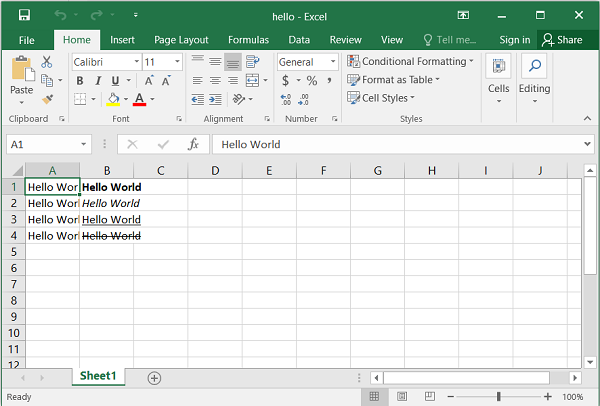Image resolution: width=600 pixels, height=406 pixels.
Task: Switch to Page Layout view in status bar
Action: pos(401,397)
